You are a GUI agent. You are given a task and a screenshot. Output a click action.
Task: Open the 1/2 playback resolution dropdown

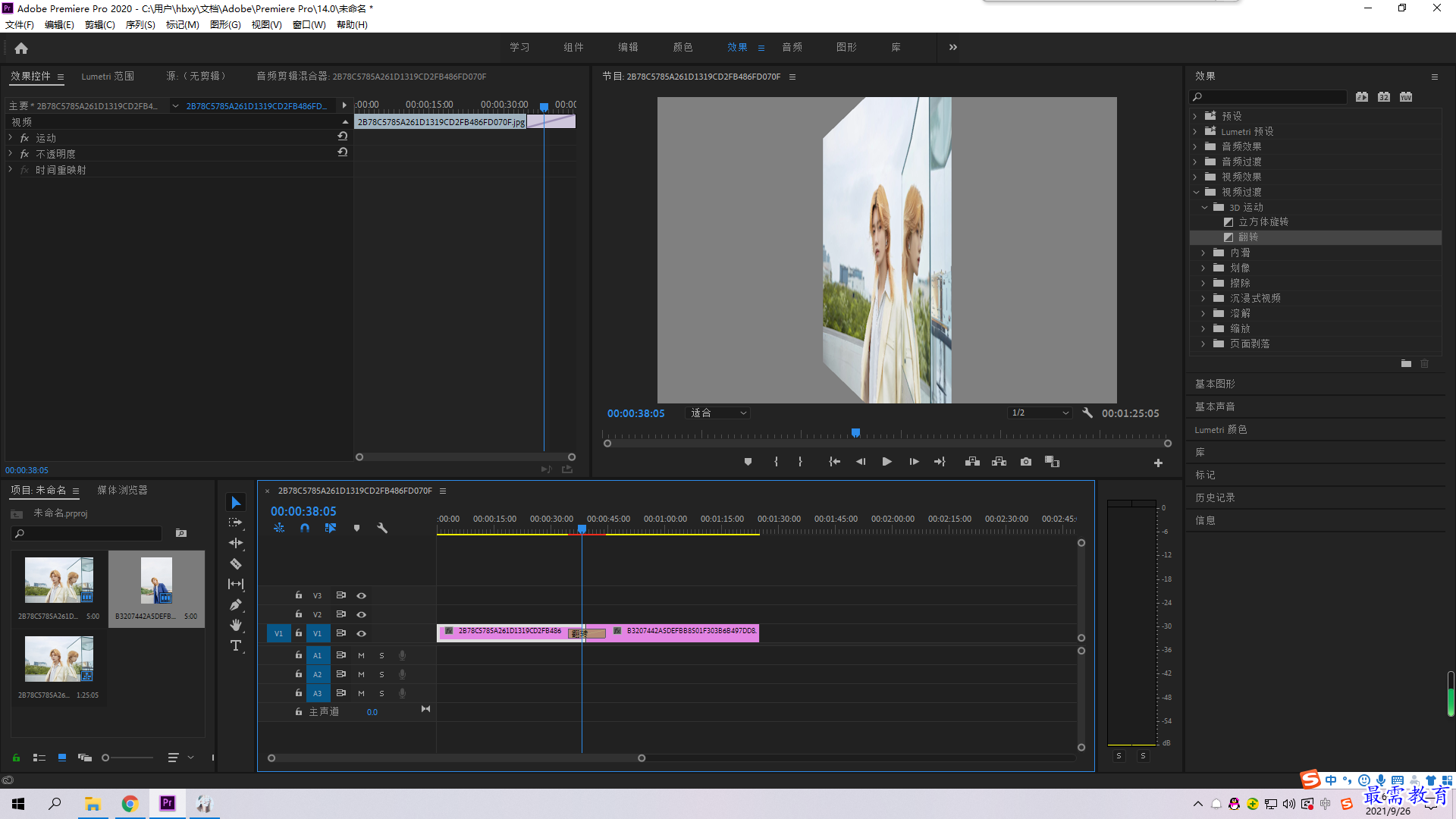(x=1040, y=413)
